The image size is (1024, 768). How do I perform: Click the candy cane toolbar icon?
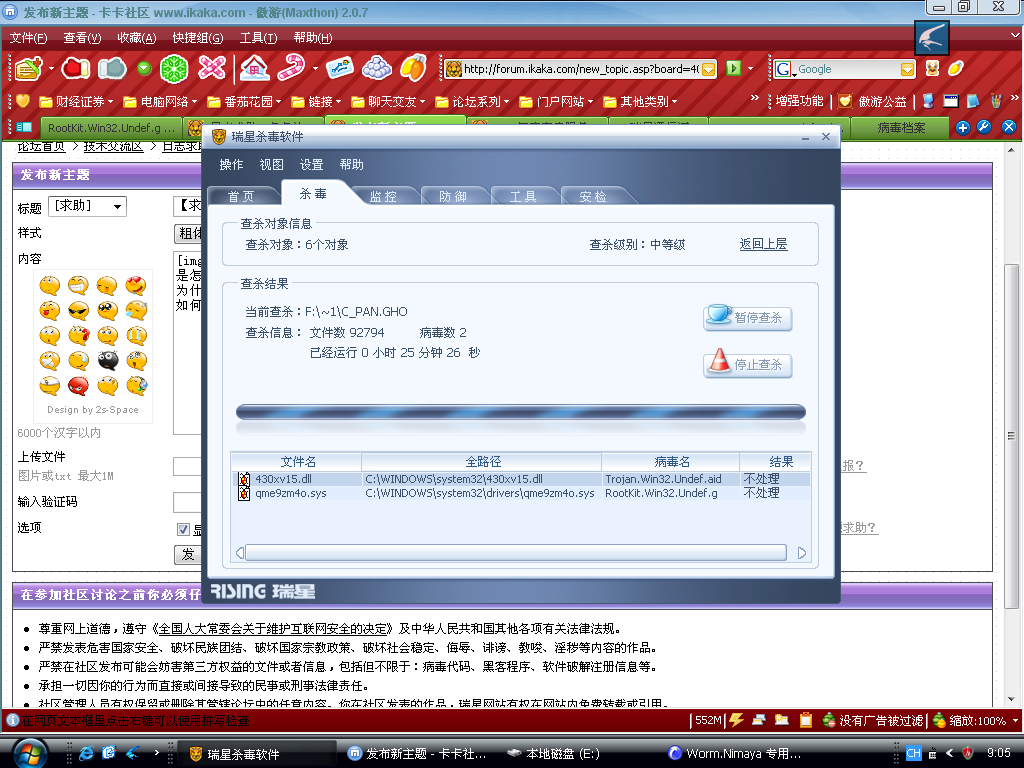click(x=291, y=68)
